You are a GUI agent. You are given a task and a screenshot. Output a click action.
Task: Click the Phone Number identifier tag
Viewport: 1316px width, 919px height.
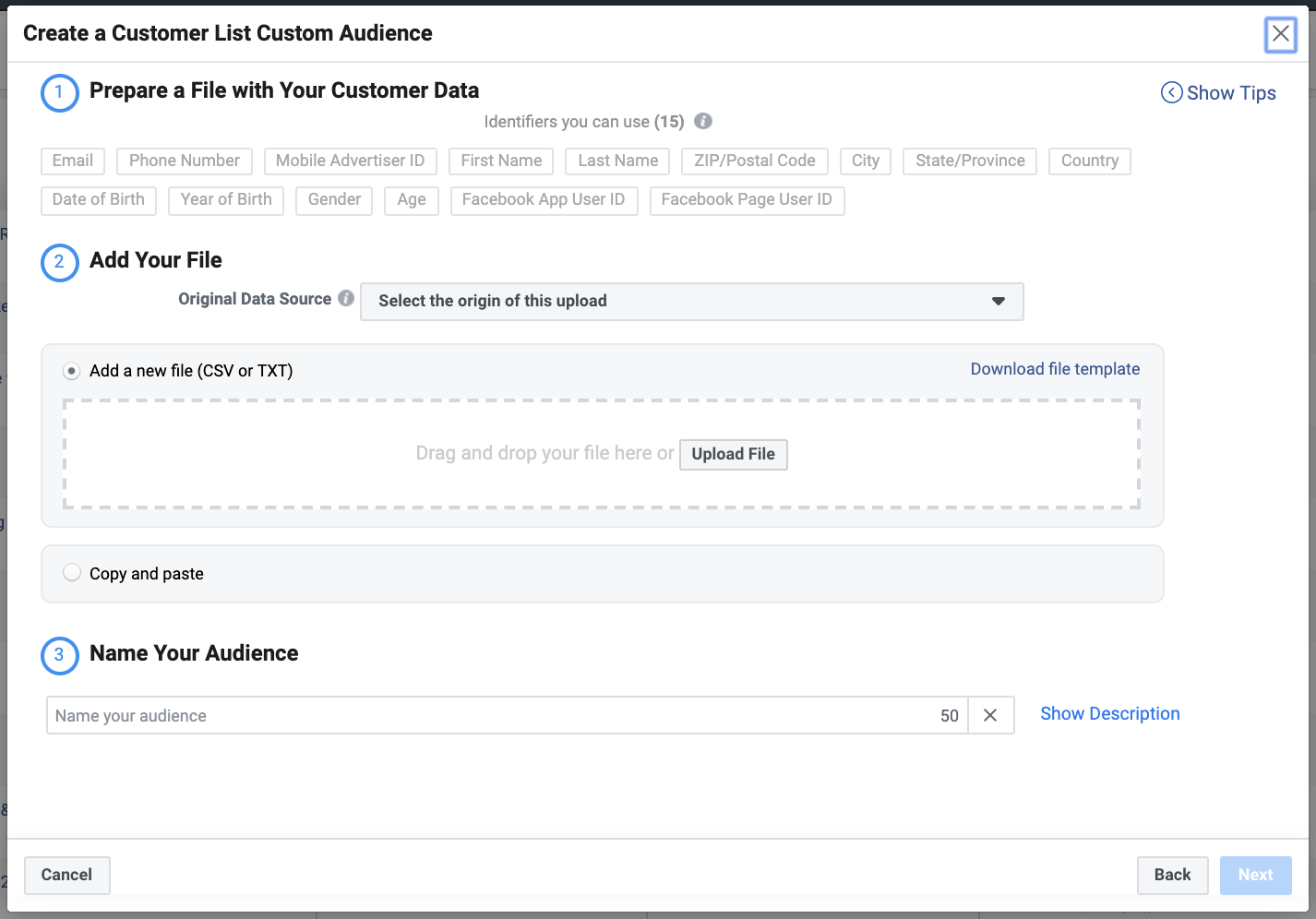185,161
